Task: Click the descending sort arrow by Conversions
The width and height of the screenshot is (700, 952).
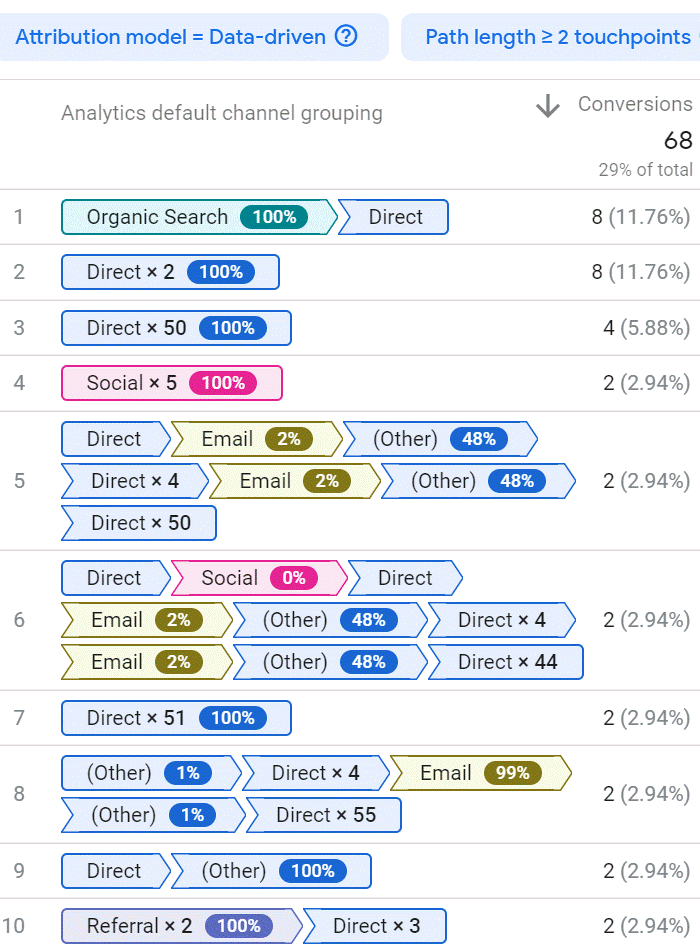Action: [547, 106]
